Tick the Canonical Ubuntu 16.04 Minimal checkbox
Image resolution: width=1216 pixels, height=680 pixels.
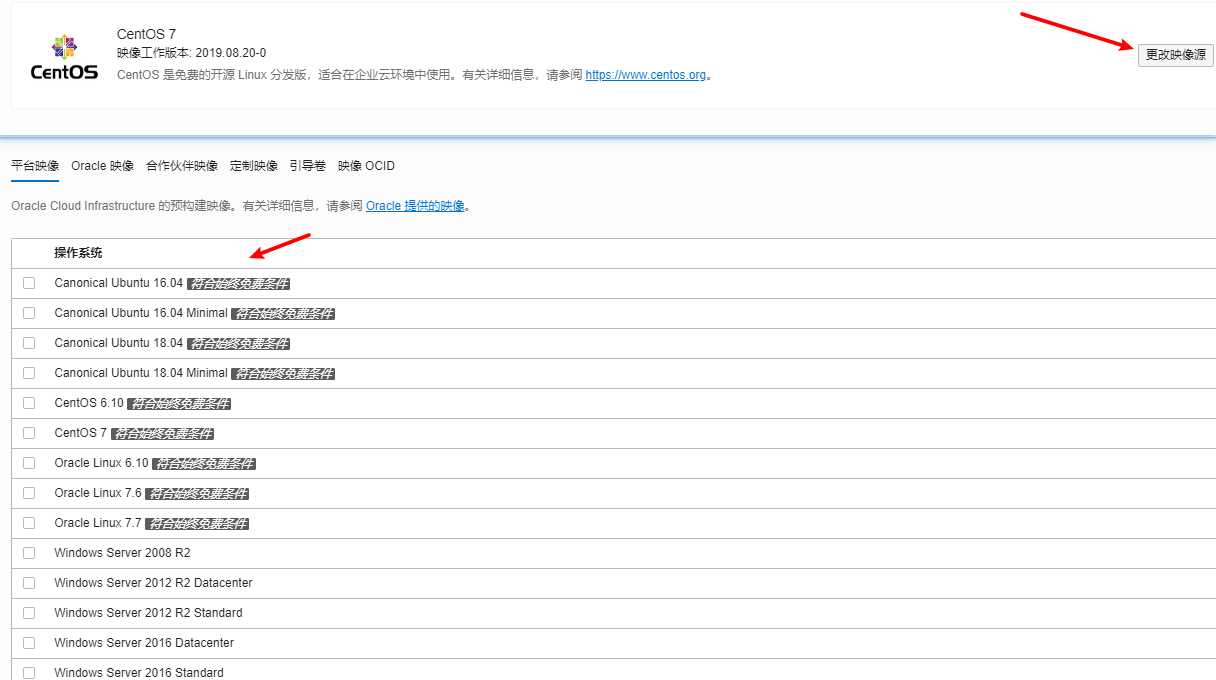29,313
